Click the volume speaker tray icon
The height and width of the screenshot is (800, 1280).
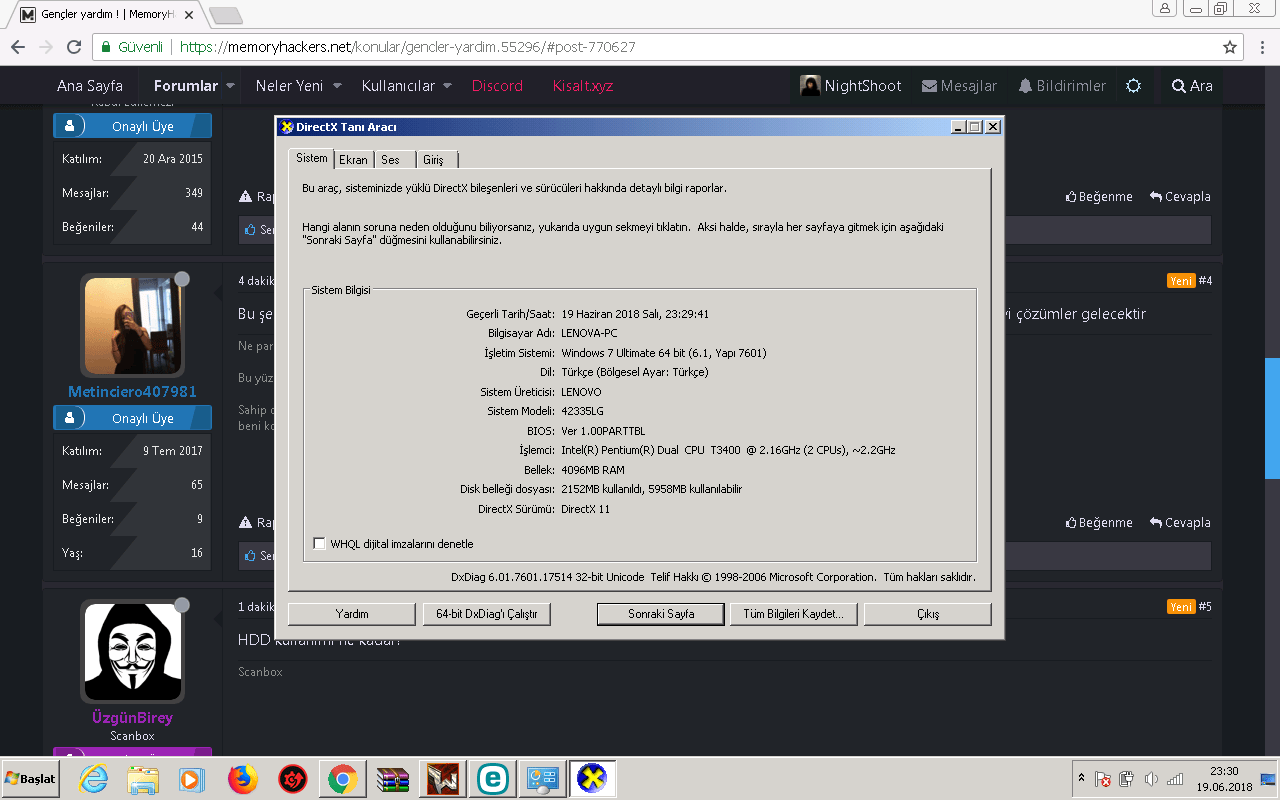point(1151,779)
